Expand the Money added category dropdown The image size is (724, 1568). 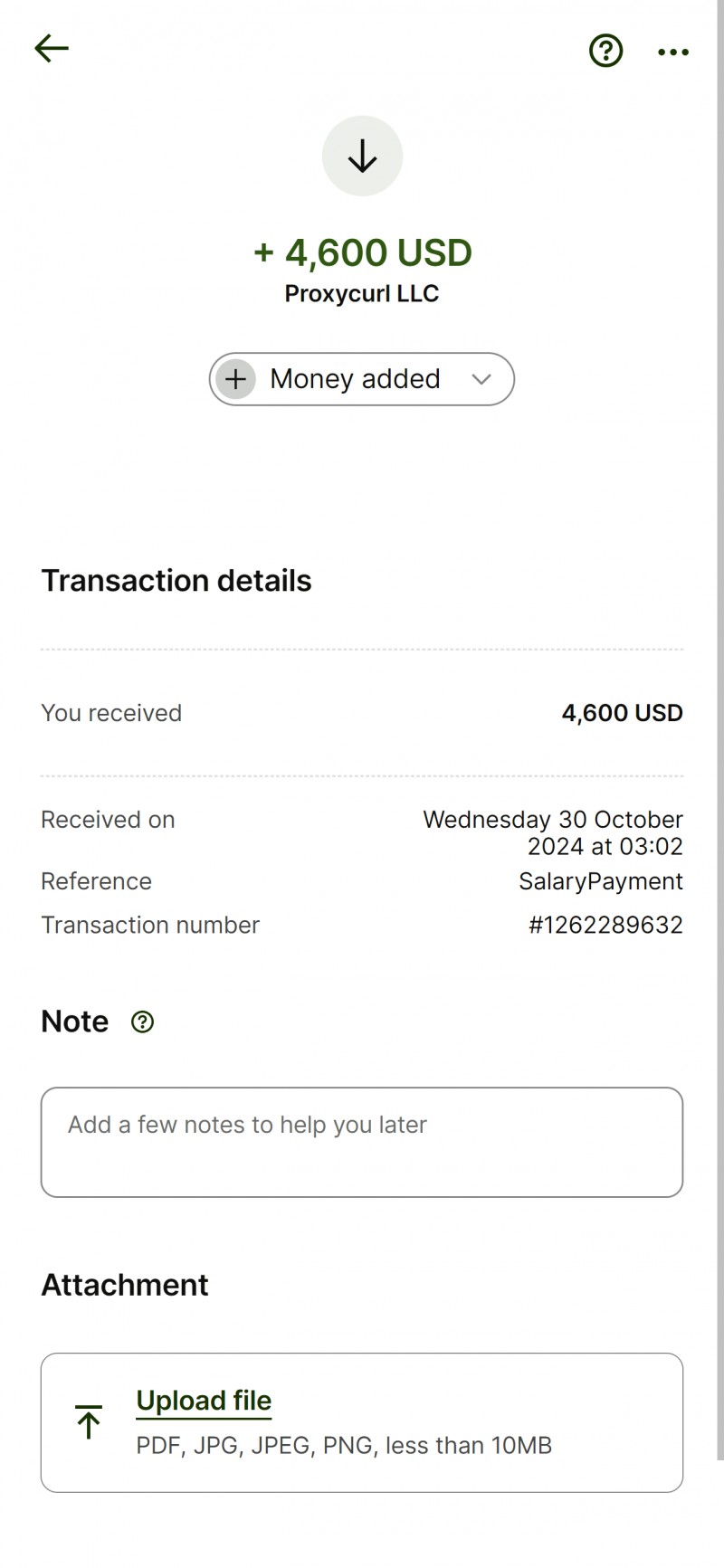click(x=362, y=379)
